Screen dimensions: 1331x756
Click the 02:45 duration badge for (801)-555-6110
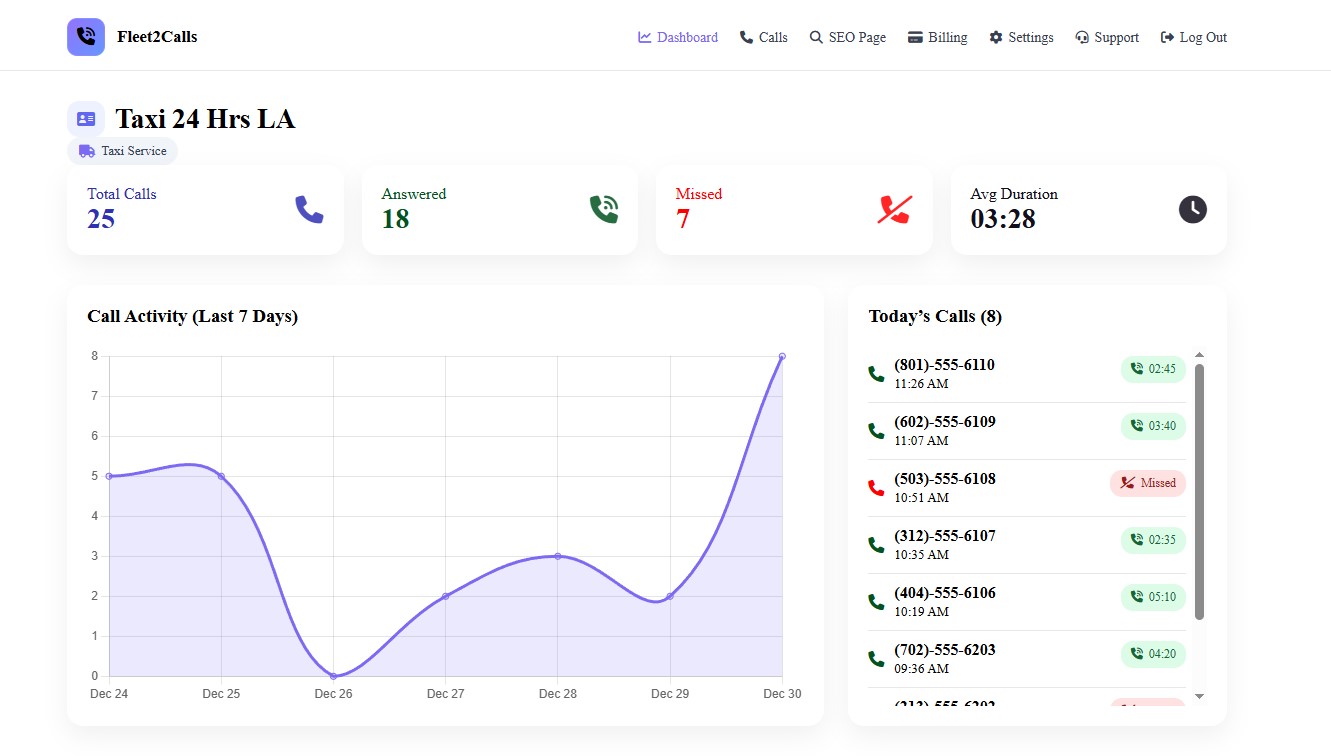pos(1153,369)
